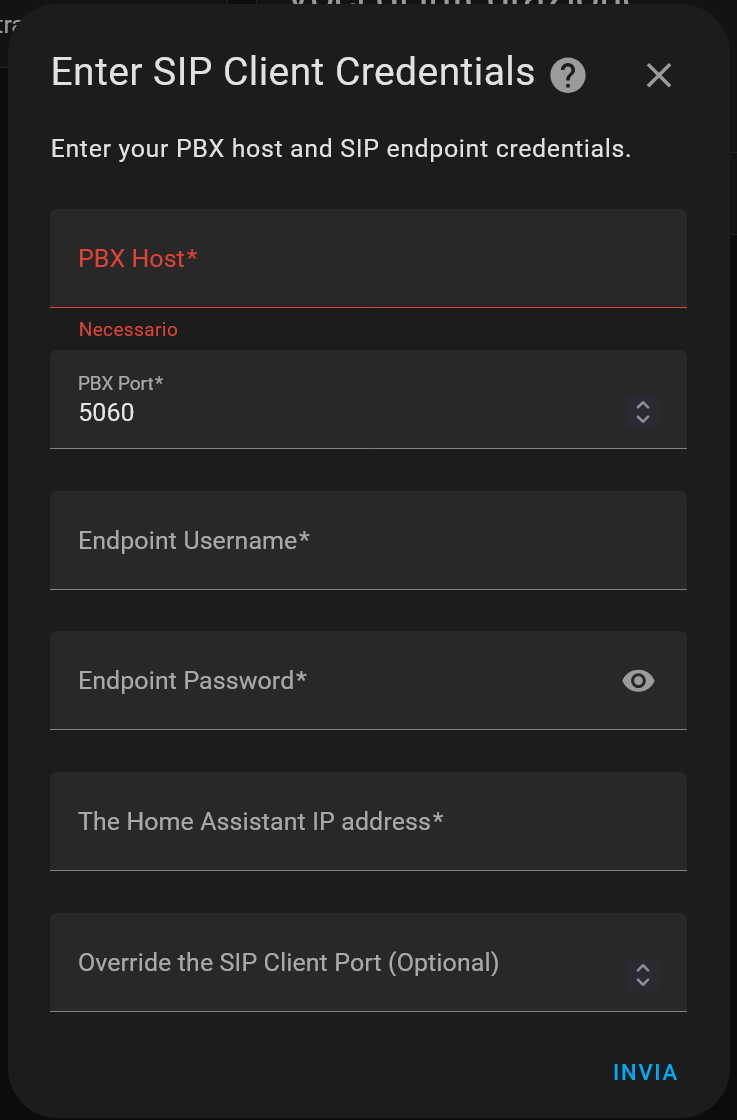Dismiss the dialog with the X button
This screenshot has width=737, height=1120.
(x=658, y=75)
